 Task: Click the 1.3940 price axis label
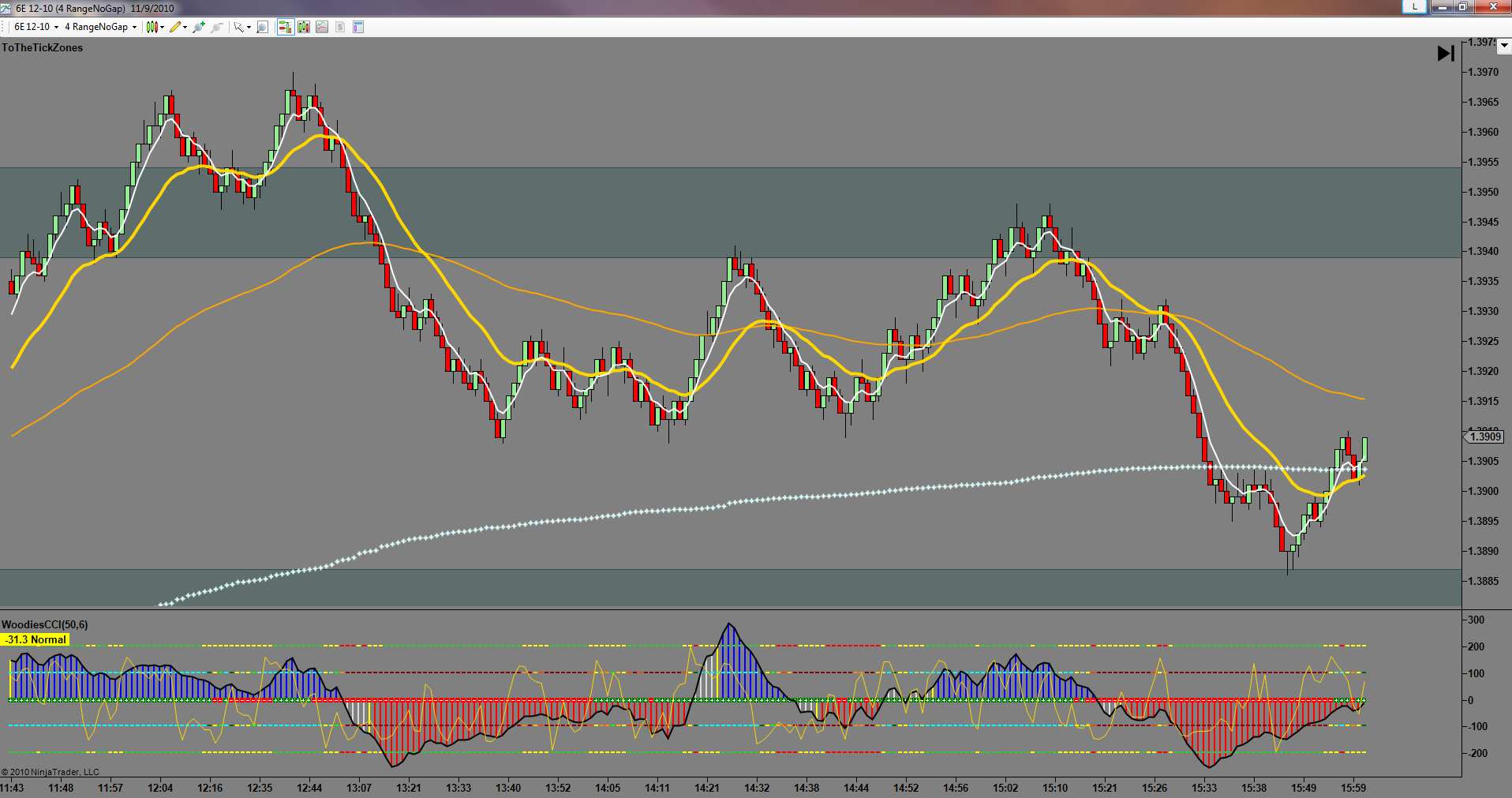1483,251
